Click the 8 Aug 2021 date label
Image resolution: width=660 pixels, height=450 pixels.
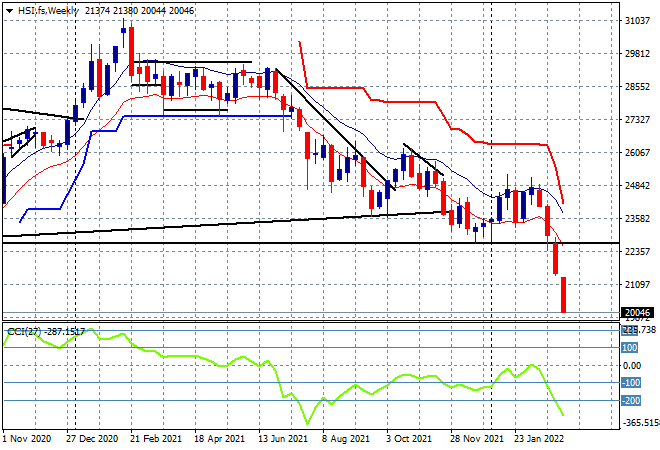point(346,439)
